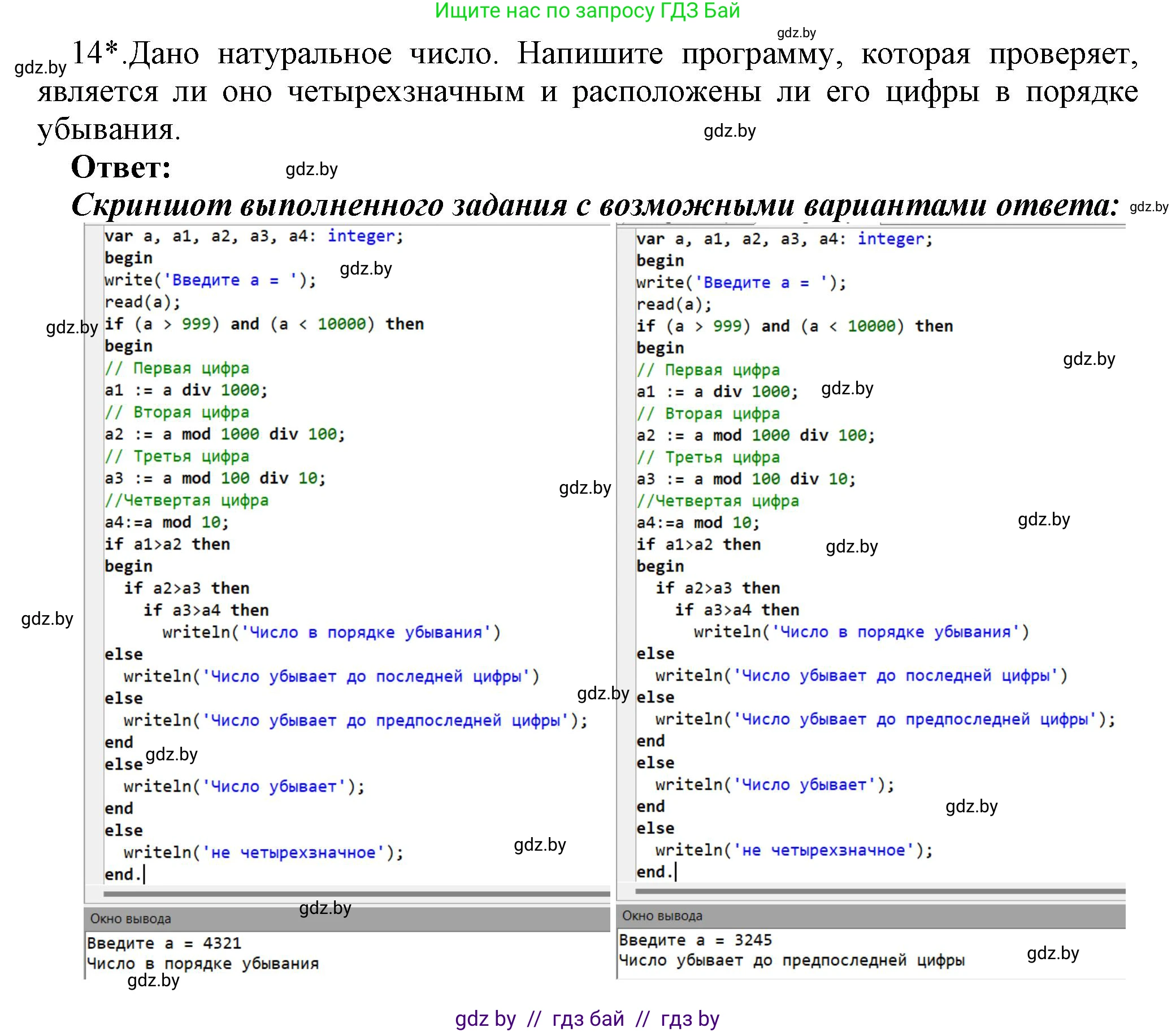Click the '//Четвертая цифра' comment in right editor

718,502
